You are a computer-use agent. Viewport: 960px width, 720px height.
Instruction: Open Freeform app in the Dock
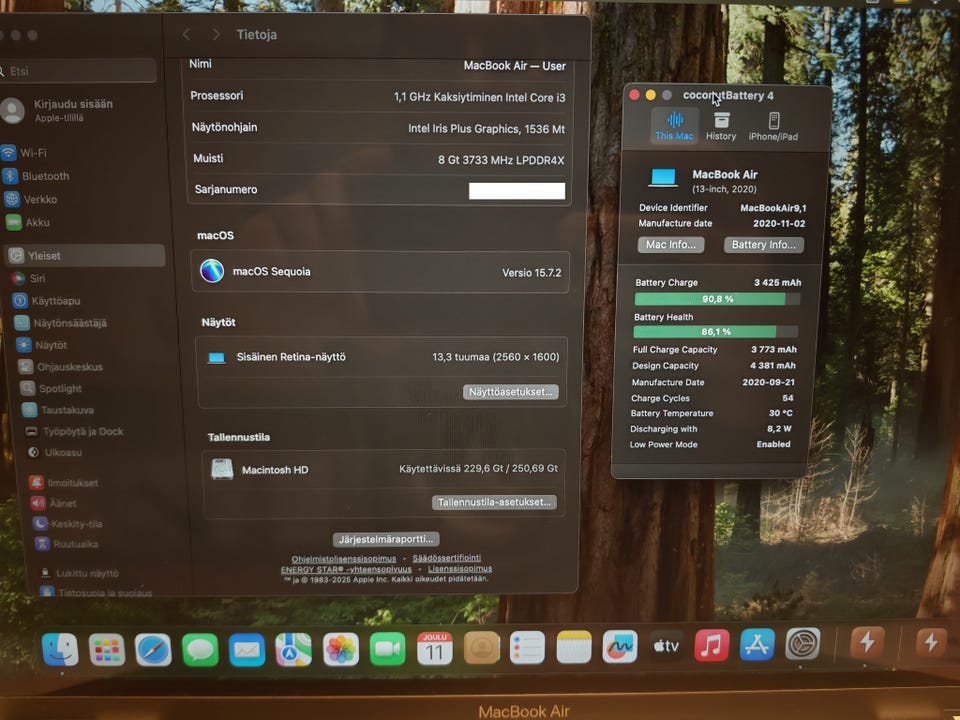pos(620,646)
